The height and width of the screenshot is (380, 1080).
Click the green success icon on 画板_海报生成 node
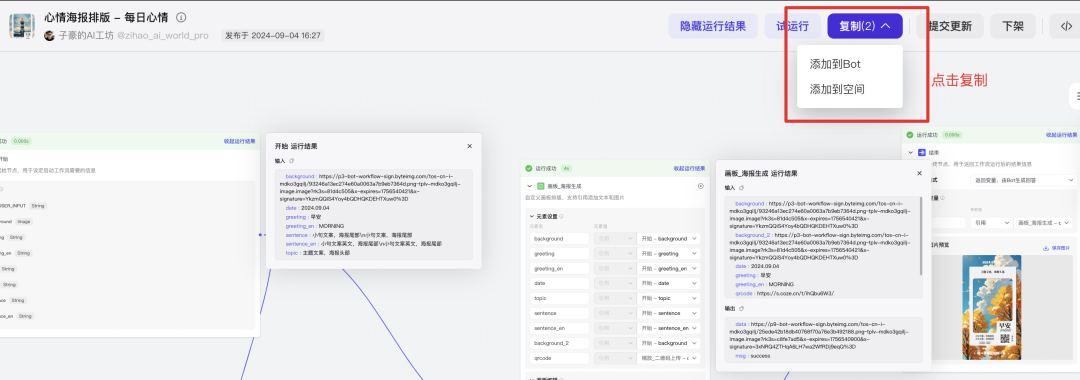click(528, 168)
